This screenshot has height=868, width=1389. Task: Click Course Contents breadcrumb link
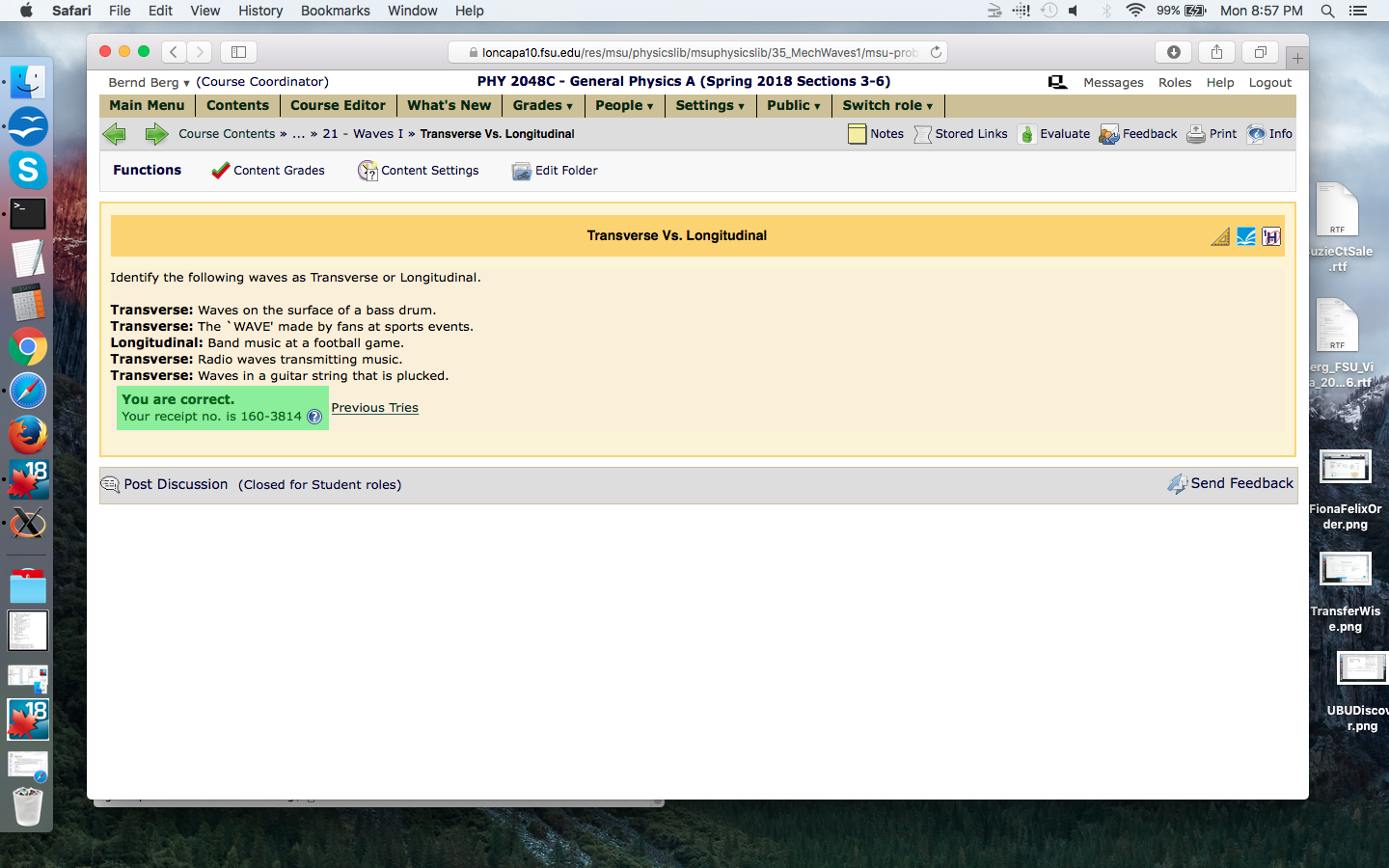pos(227,134)
